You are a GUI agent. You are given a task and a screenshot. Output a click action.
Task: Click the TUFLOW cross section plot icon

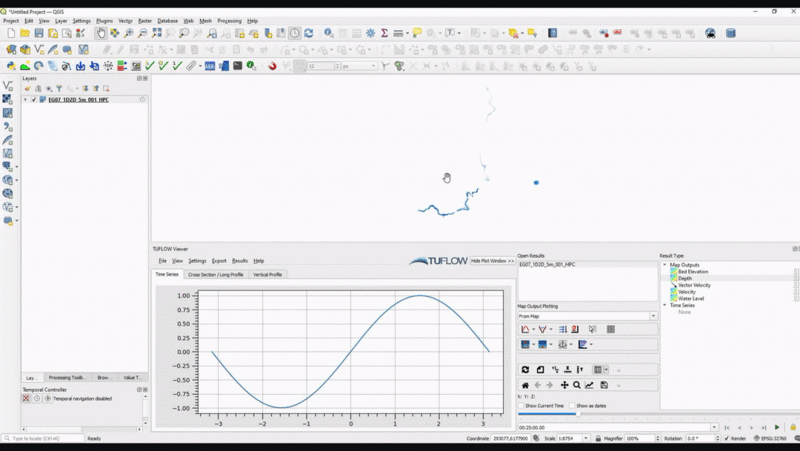[542, 330]
